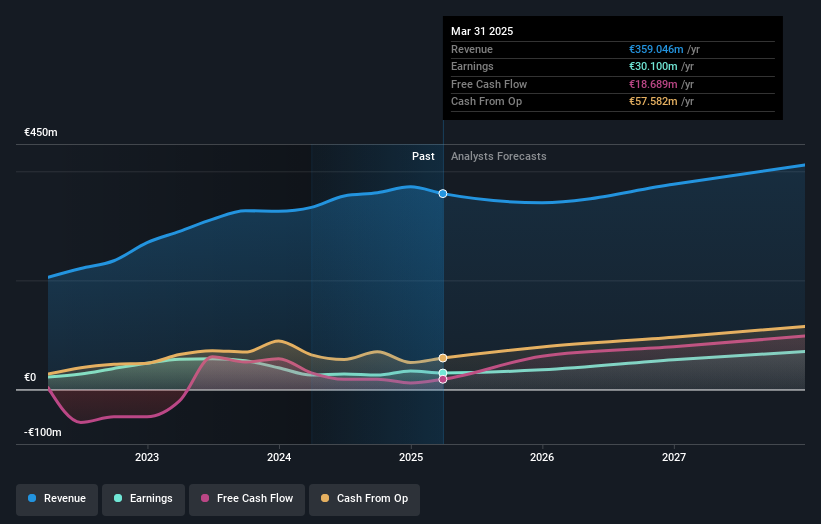The width and height of the screenshot is (821, 524).
Task: Click the €18.689m free cash flow value
Action: (653, 84)
